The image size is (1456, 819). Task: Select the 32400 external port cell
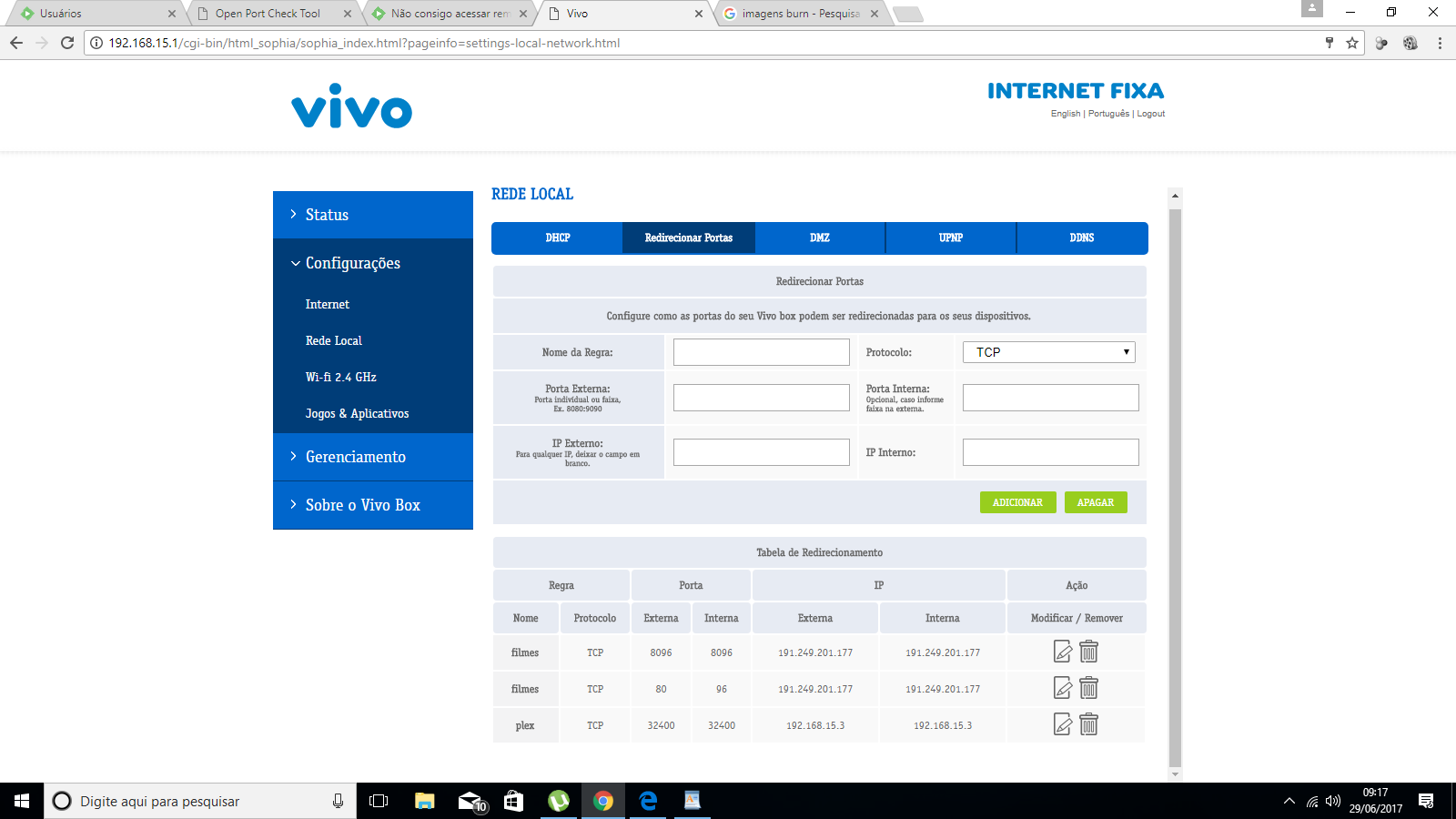click(x=661, y=725)
